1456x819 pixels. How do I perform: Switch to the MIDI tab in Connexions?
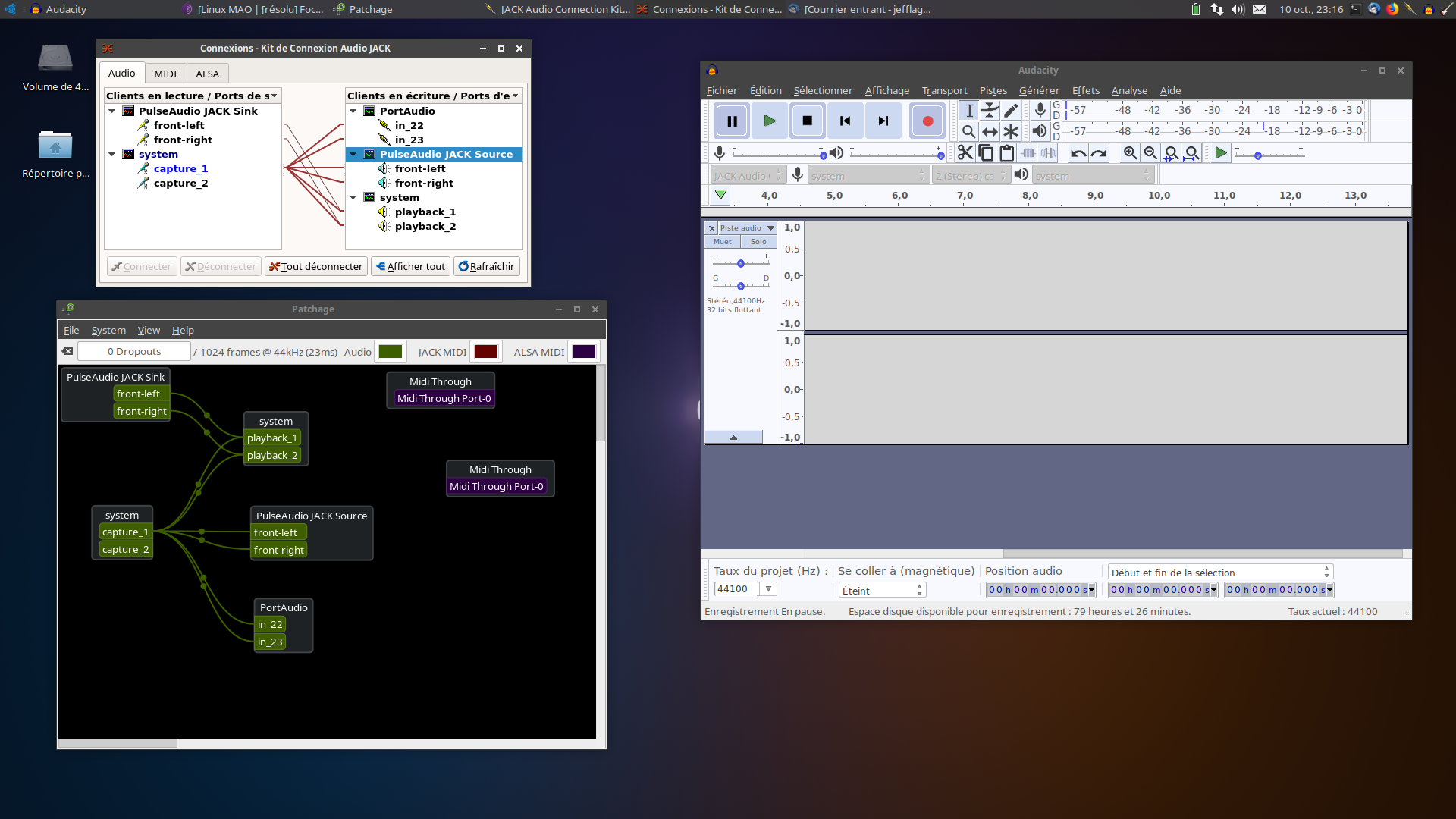(165, 74)
